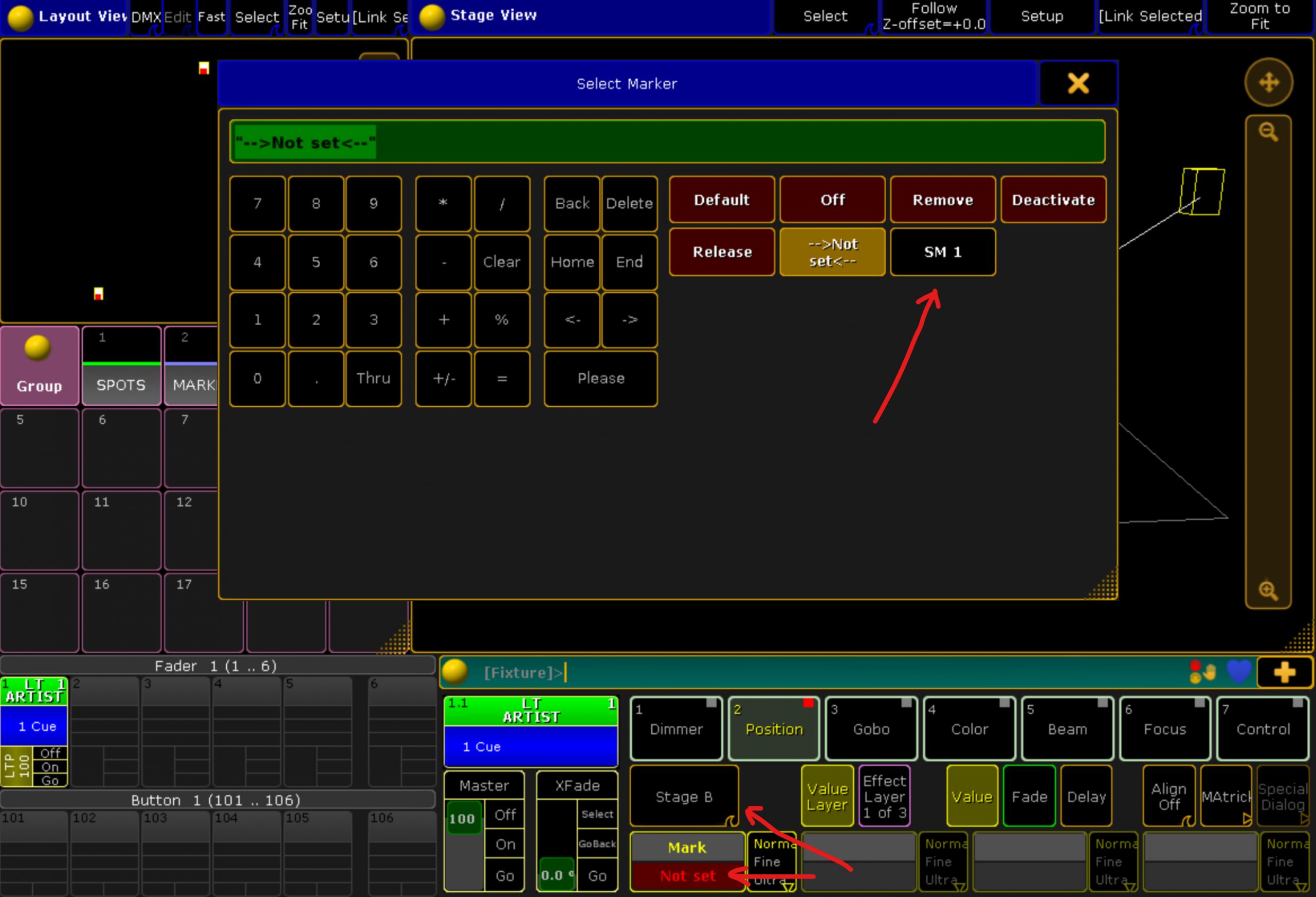The image size is (1316, 897).
Task: Click the Release button
Action: (722, 252)
